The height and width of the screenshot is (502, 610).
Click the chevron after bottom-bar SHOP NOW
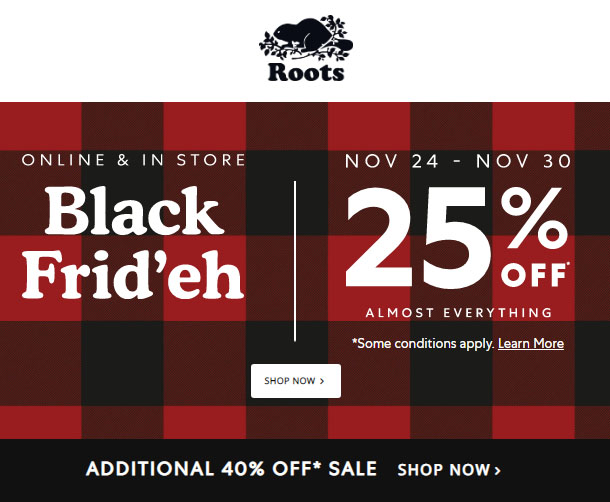tap(497, 469)
